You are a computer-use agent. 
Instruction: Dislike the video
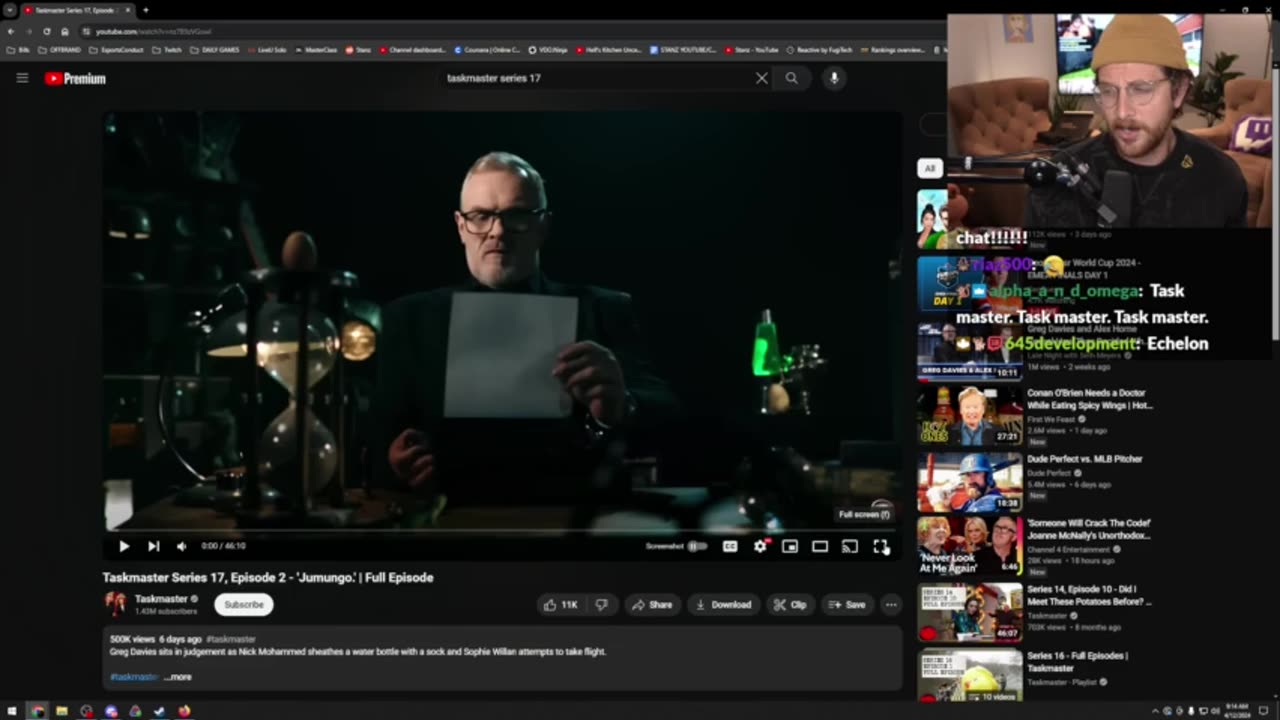pos(601,605)
